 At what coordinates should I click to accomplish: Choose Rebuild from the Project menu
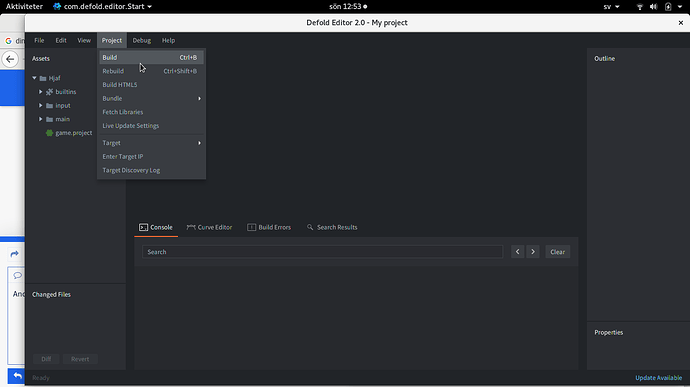(x=151, y=71)
